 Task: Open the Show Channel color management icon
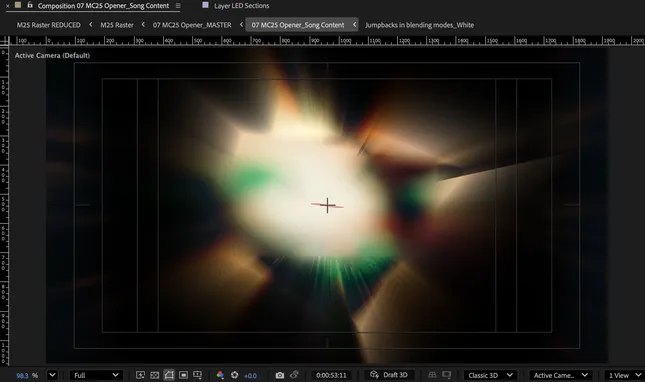pyautogui.click(x=220, y=375)
